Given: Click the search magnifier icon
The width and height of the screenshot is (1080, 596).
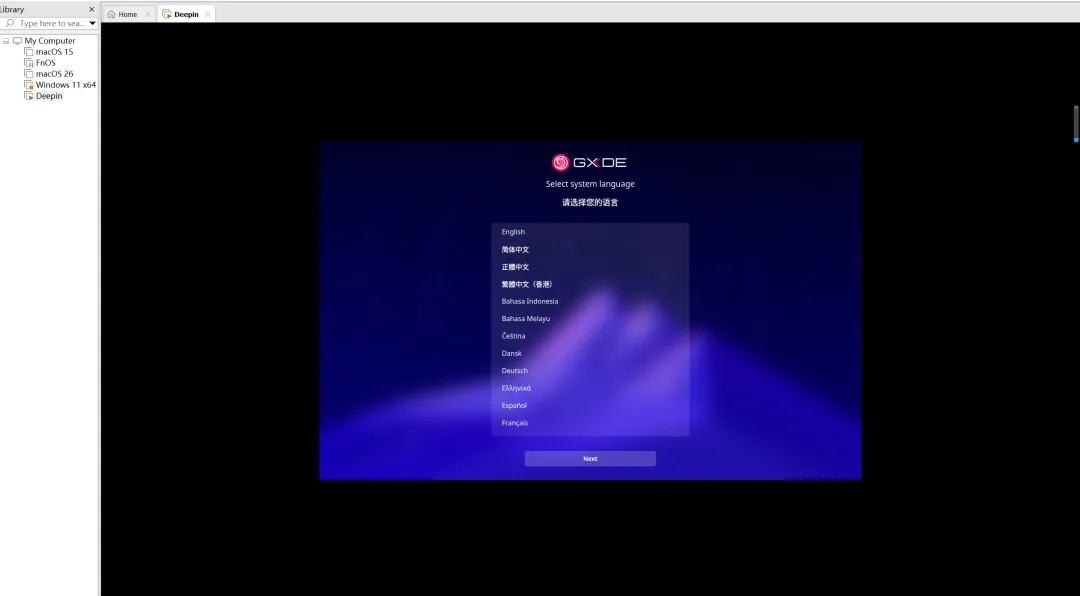Looking at the screenshot, I should [10, 23].
